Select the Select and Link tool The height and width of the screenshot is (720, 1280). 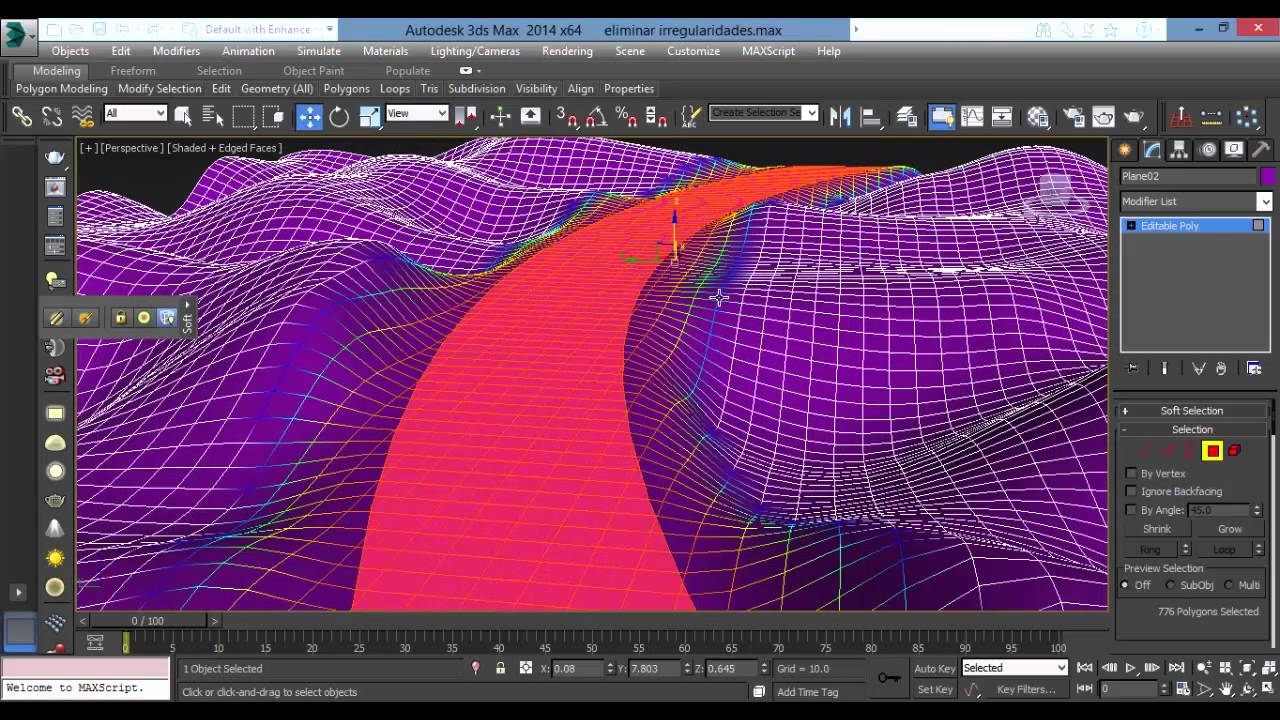coord(21,117)
